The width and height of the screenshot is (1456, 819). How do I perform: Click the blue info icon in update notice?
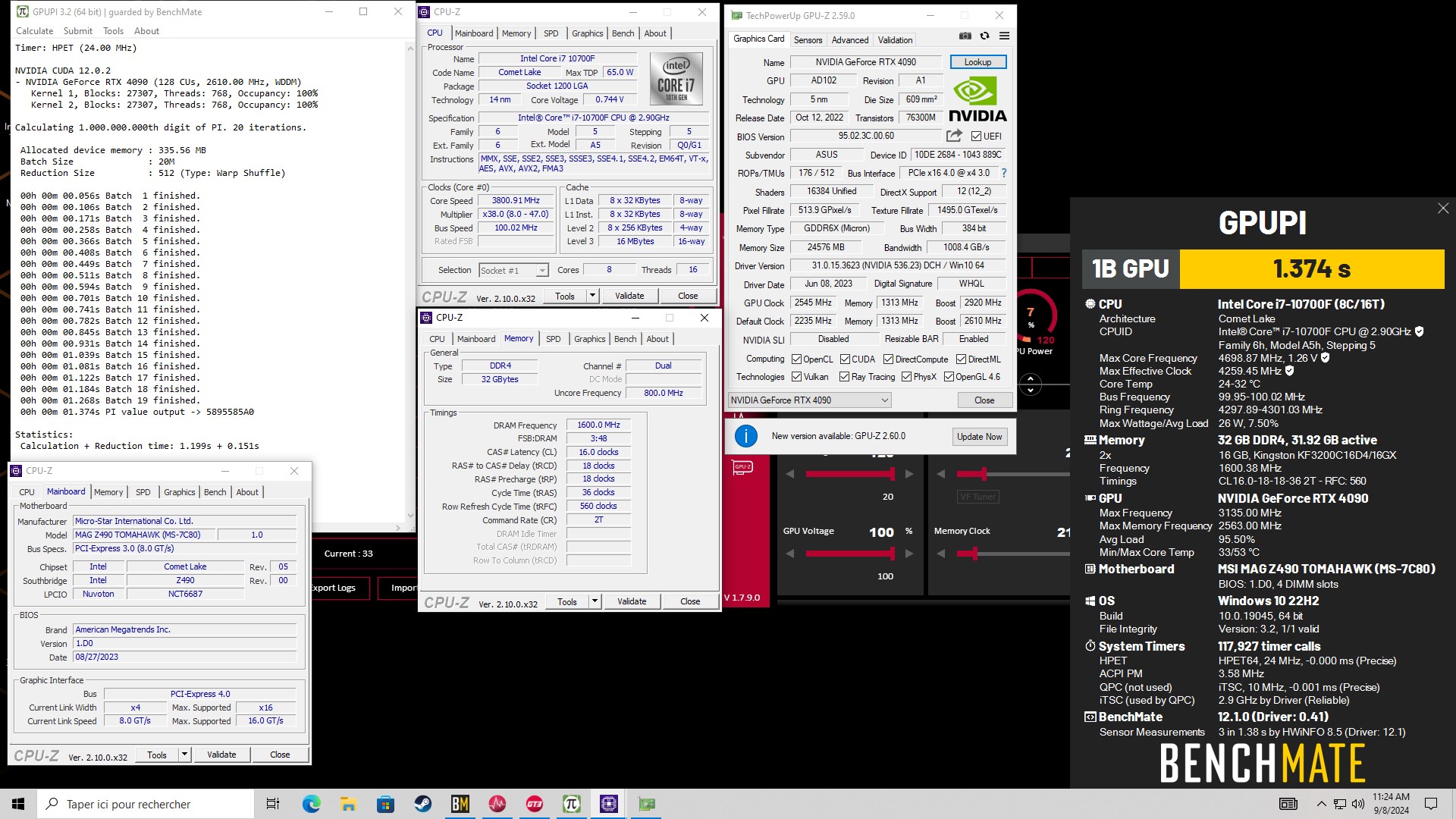[x=746, y=436]
